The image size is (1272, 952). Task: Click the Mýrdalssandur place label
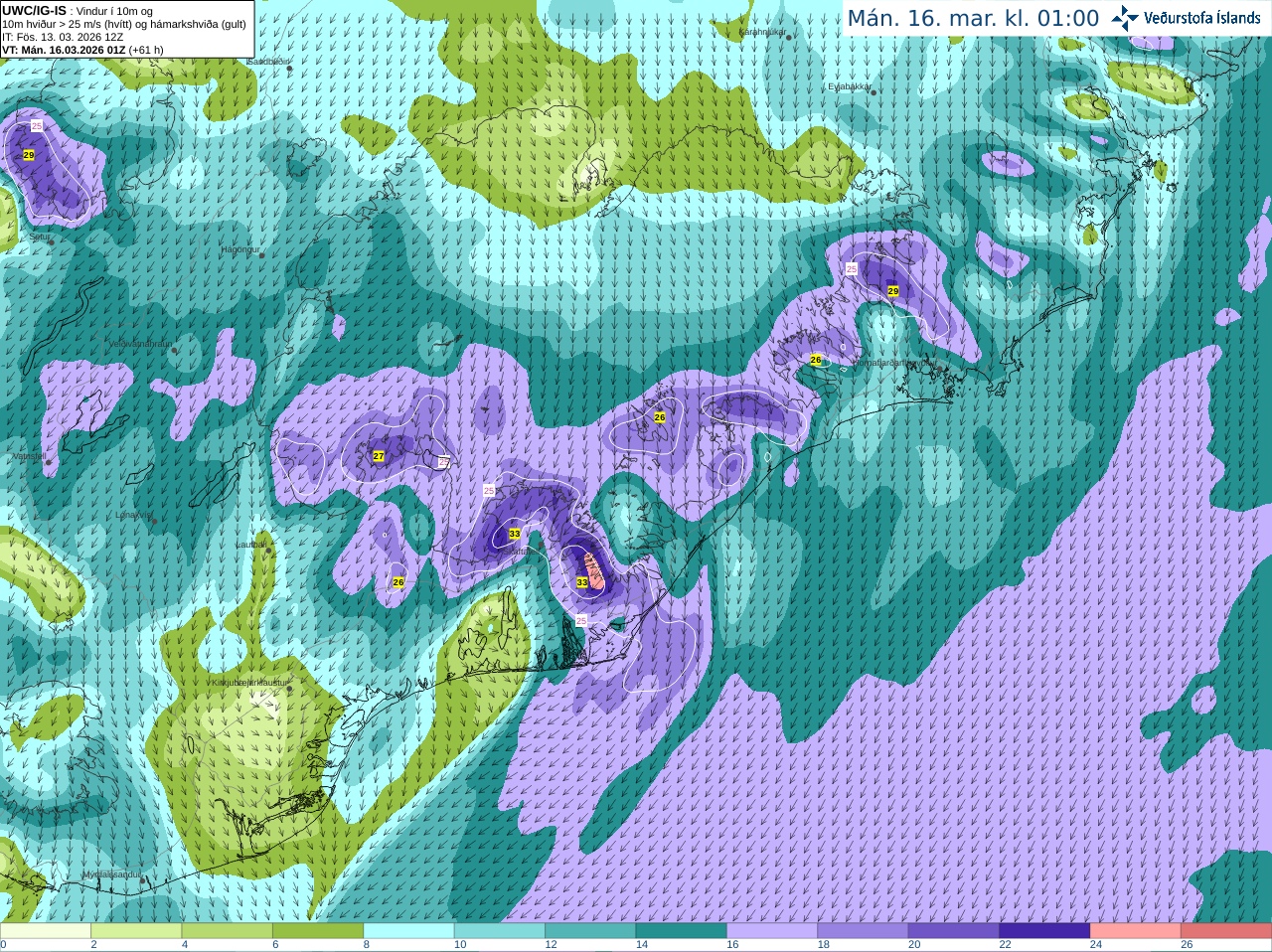click(110, 874)
